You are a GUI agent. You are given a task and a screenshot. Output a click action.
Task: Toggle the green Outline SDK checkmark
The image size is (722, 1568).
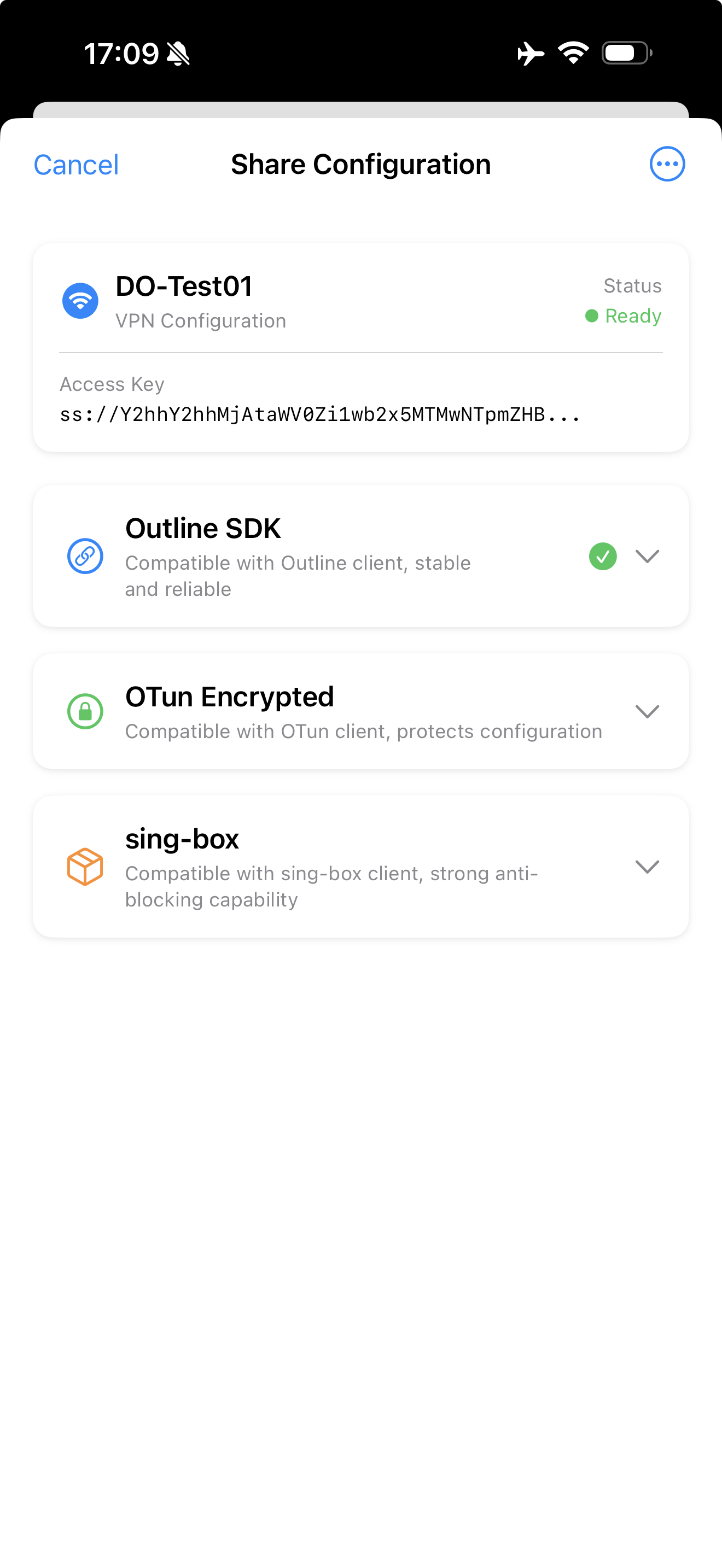tap(603, 555)
